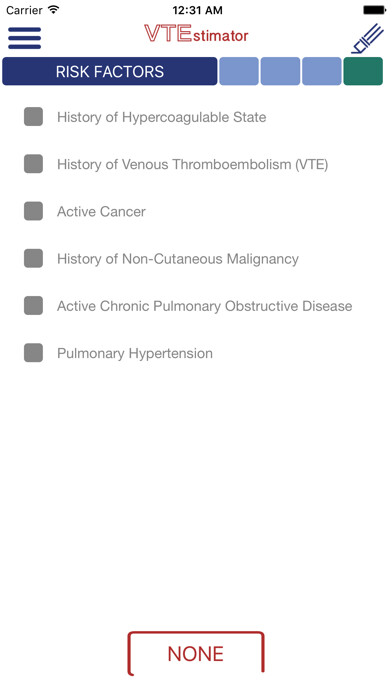This screenshot has width=392, height=696.
Task: Check History of Hypercoagulable State
Action: click(x=33, y=117)
